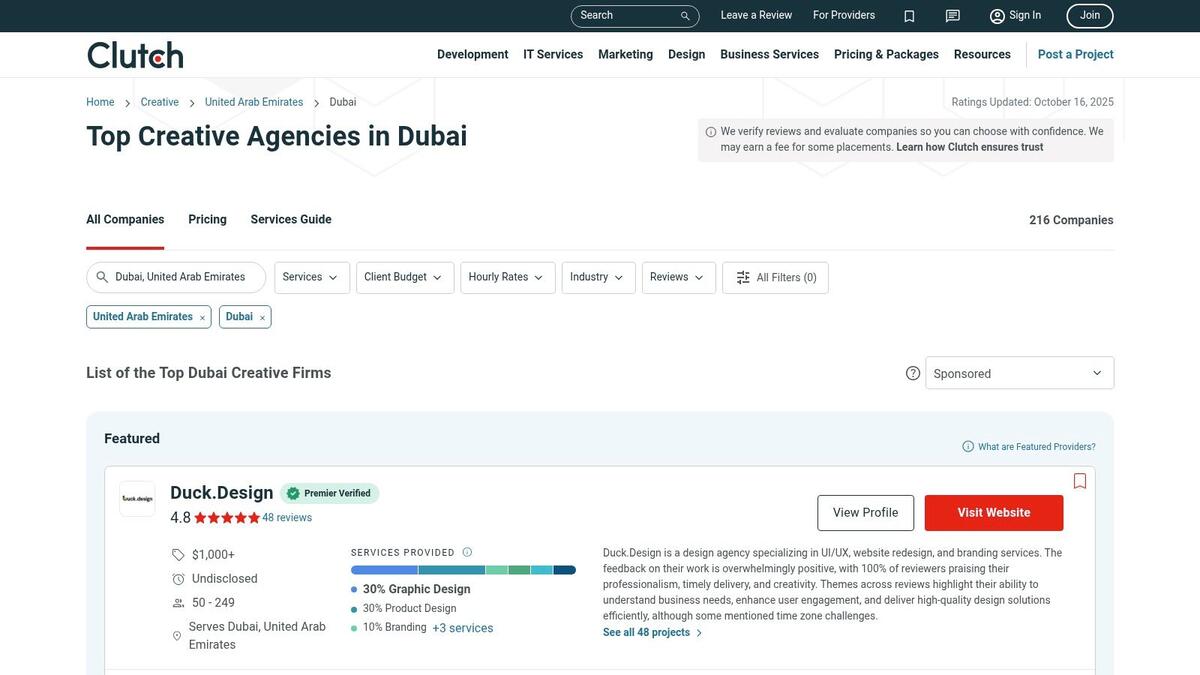Open the messages icon in header
The image size is (1200, 675).
coord(953,16)
